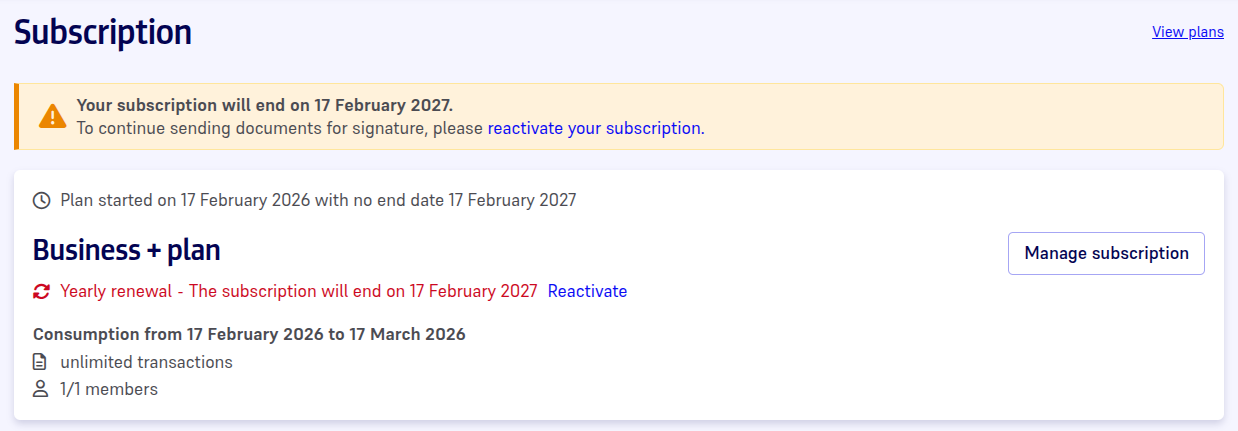Click the 'unlimited transactions' label
The image size is (1238, 431).
click(146, 362)
